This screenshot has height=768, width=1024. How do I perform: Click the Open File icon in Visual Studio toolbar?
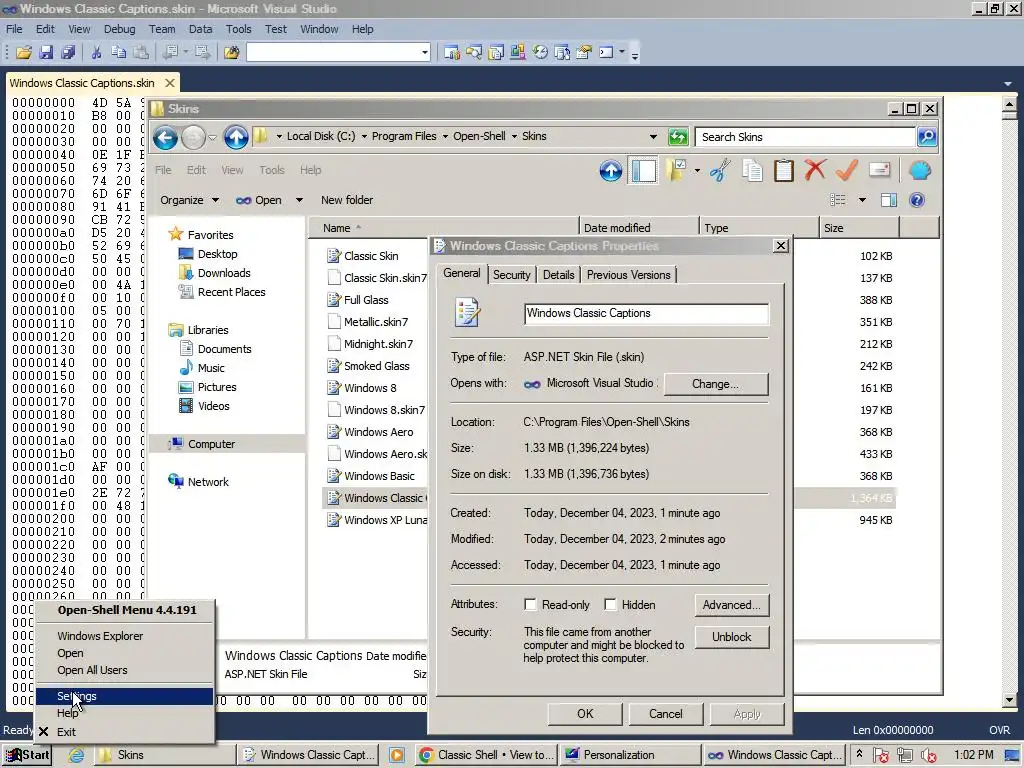(24, 52)
